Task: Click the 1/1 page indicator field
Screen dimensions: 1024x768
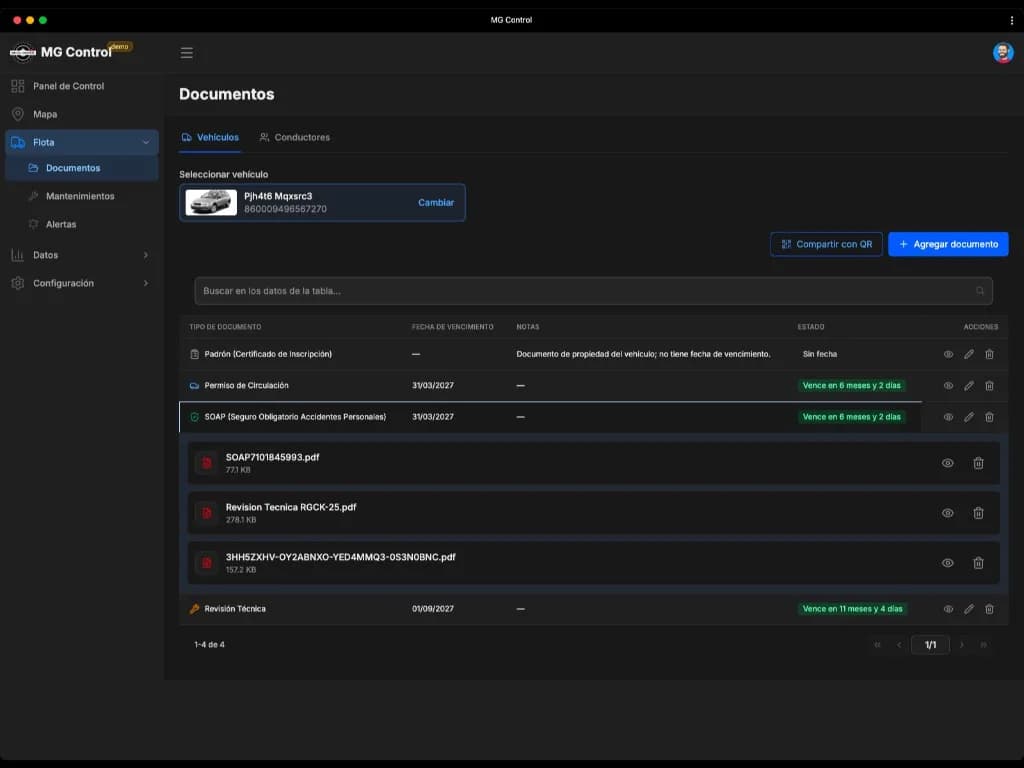Action: tap(930, 645)
